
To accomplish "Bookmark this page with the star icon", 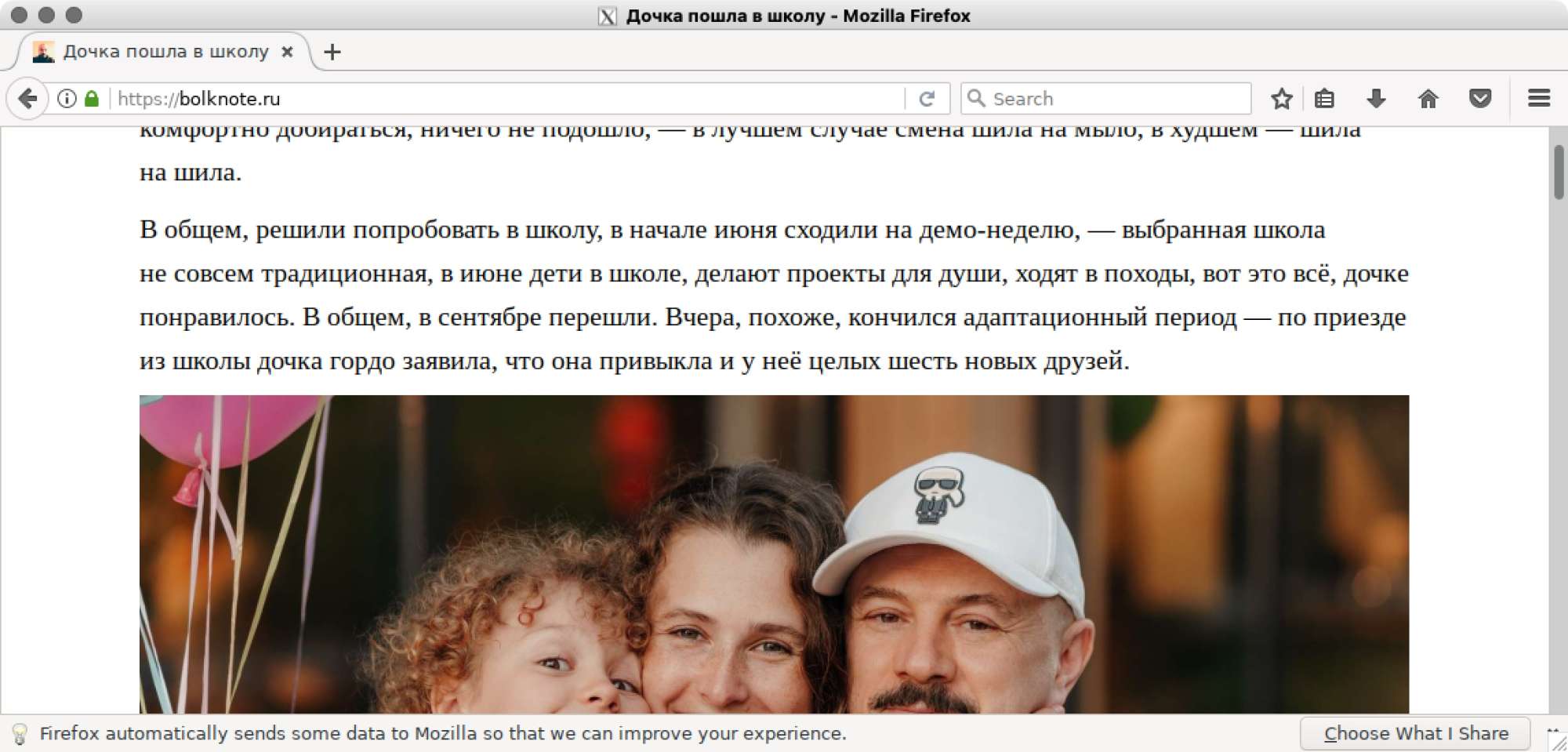I will 1282,99.
